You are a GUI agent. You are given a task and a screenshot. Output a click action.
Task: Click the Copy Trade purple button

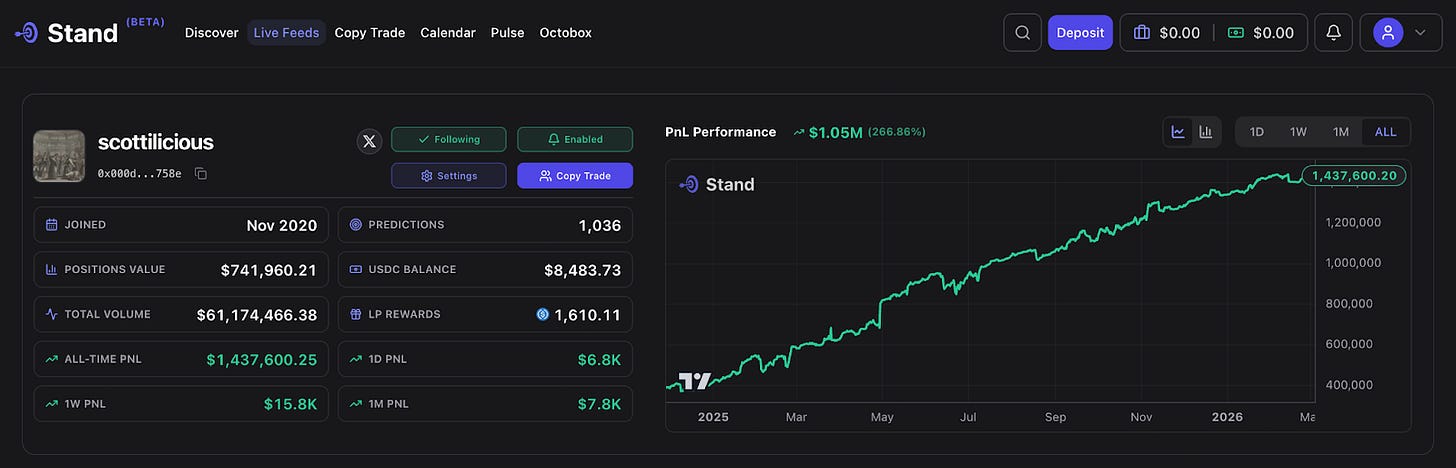[x=575, y=175]
